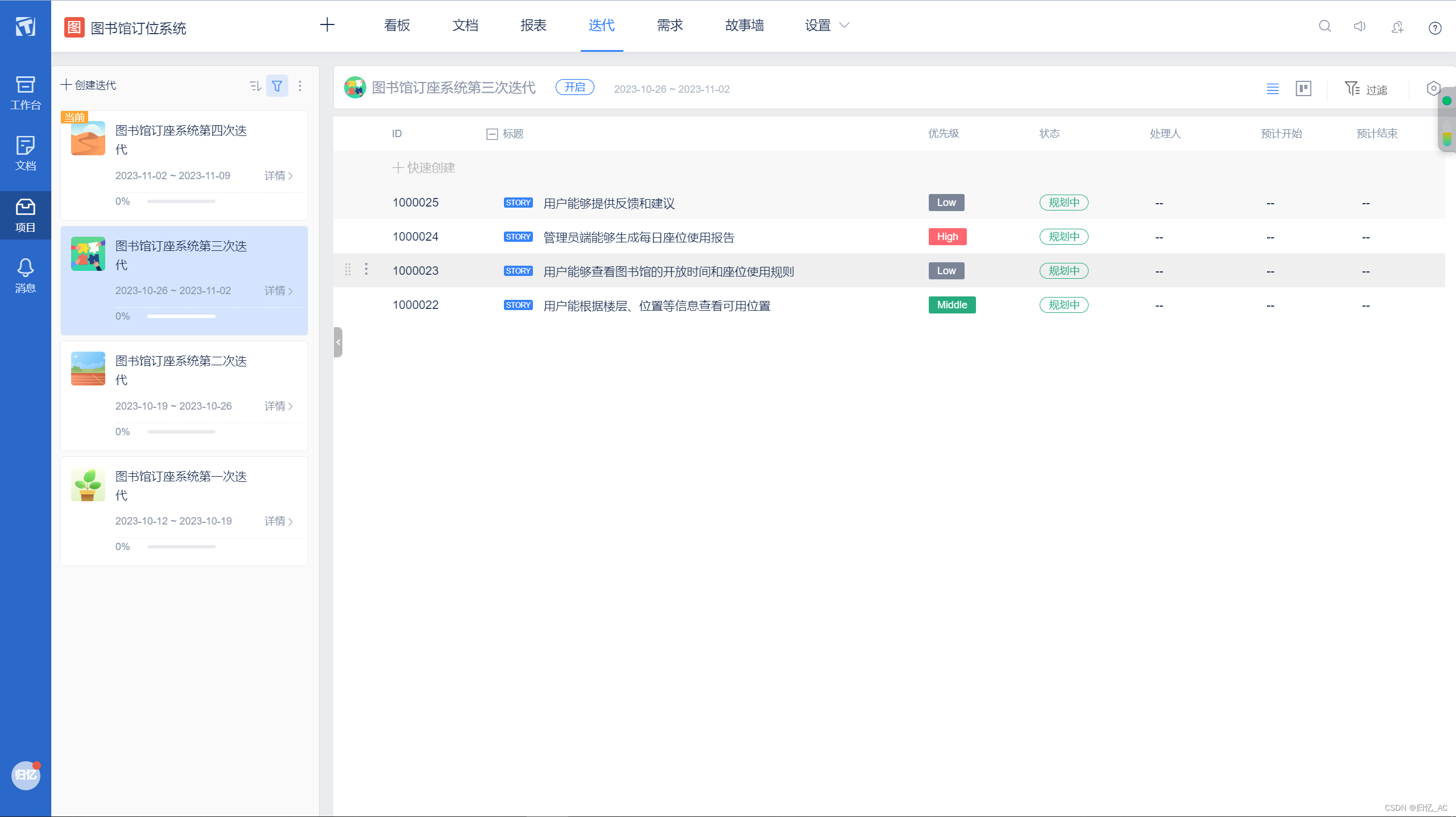Switch to board view icon

(1303, 89)
